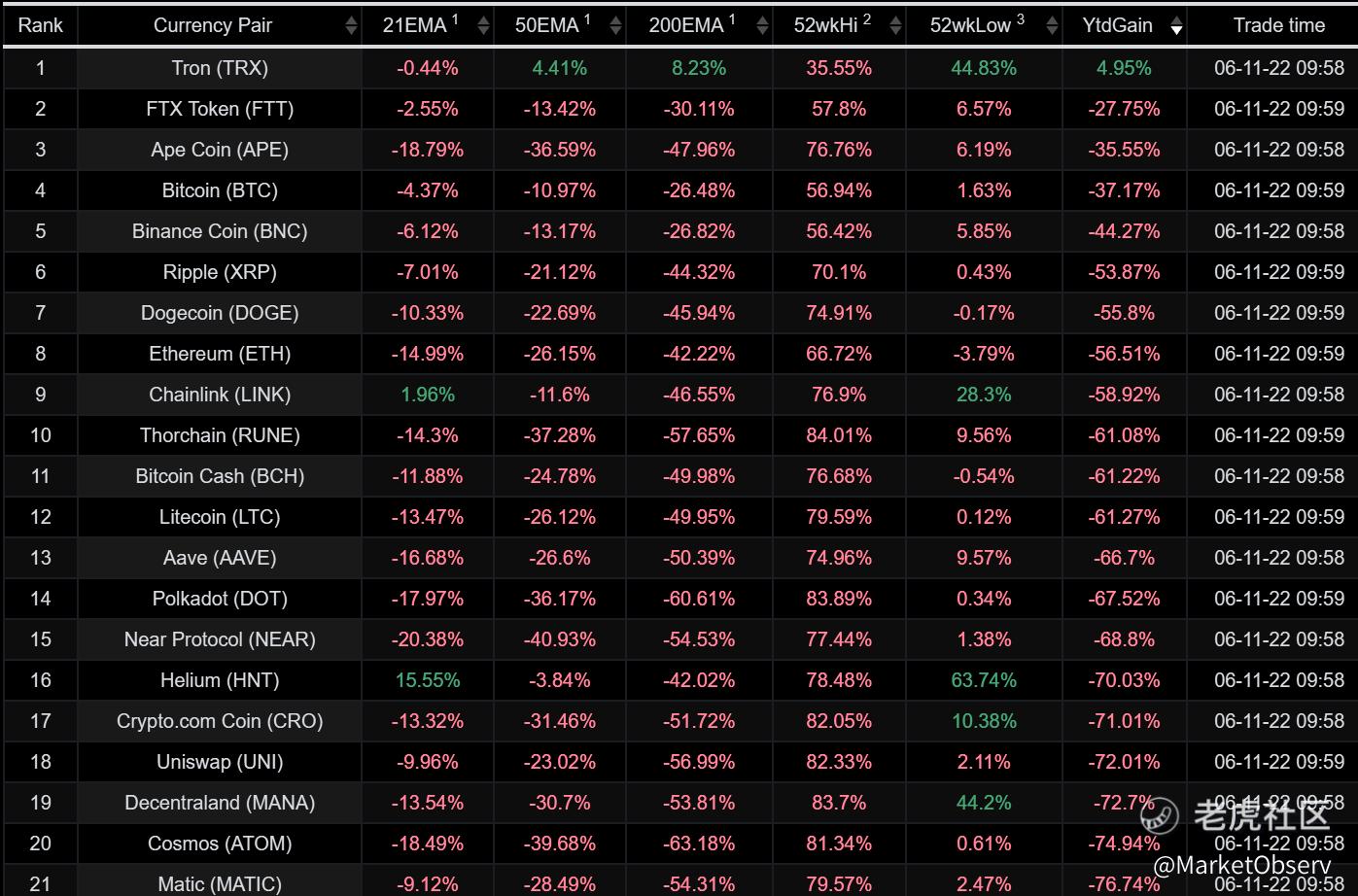Sort table by Currency Pair column arrows

[351, 26]
